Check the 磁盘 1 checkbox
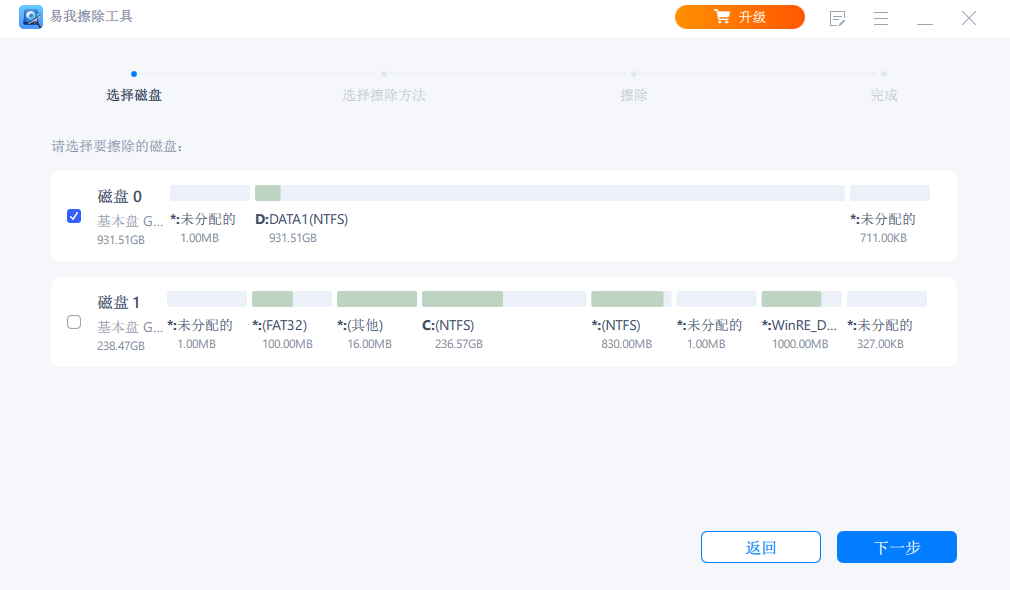The height and width of the screenshot is (590, 1010). click(74, 322)
